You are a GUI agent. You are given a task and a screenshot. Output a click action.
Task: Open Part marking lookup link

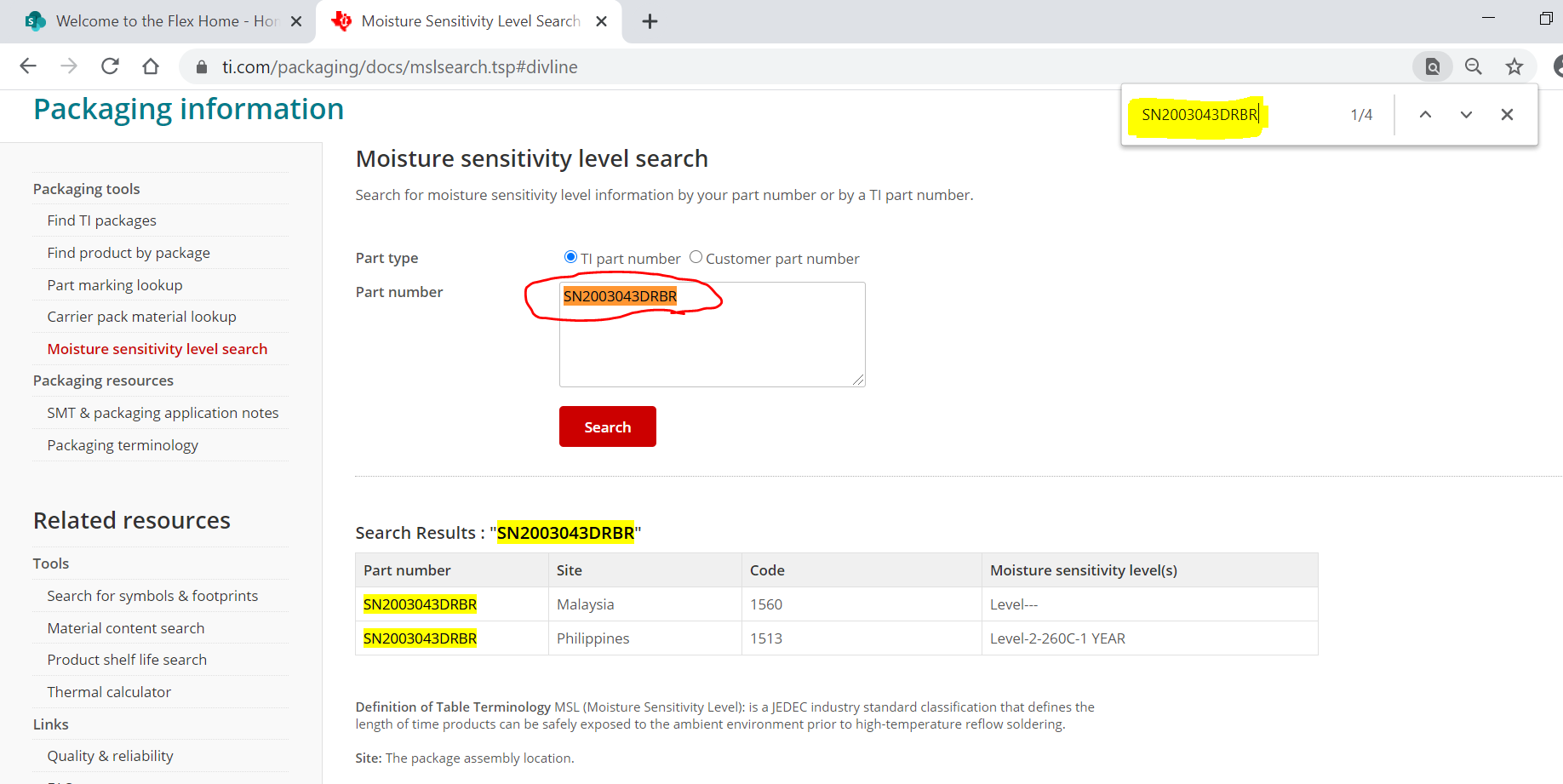pyautogui.click(x=115, y=285)
